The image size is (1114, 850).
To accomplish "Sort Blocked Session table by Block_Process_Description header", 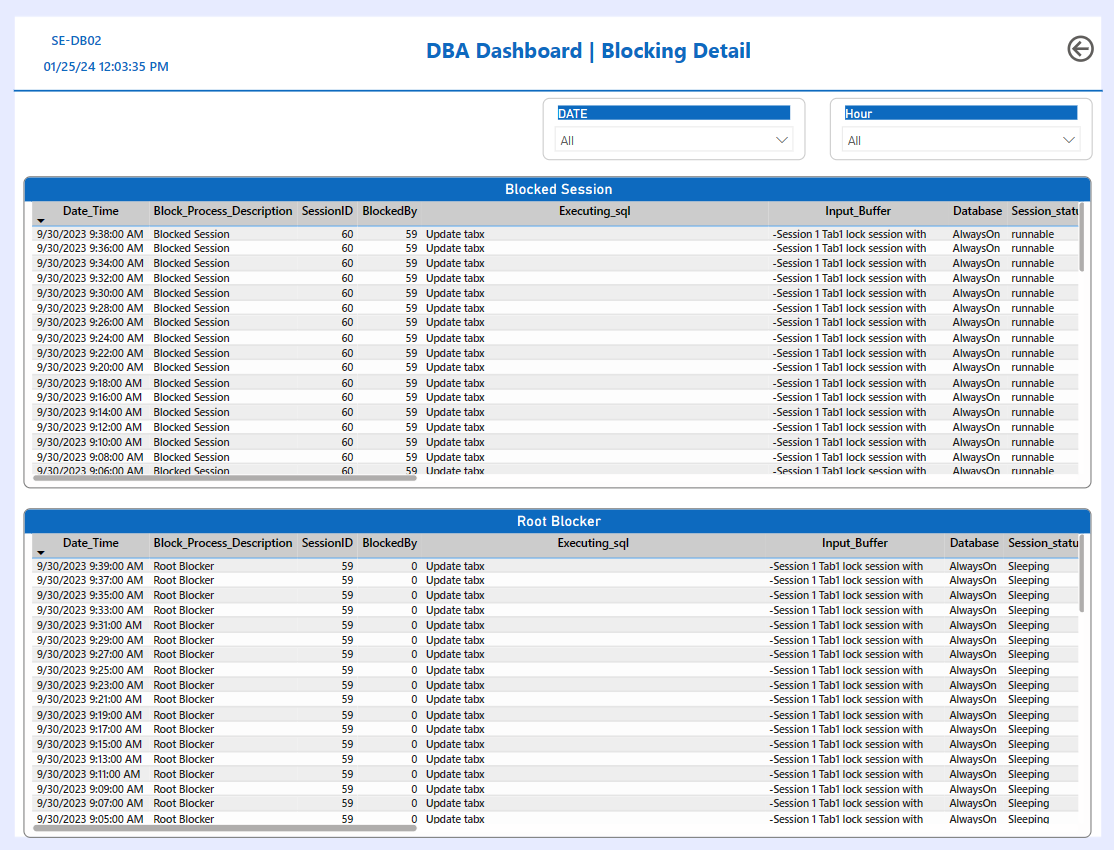I will pyautogui.click(x=222, y=211).
